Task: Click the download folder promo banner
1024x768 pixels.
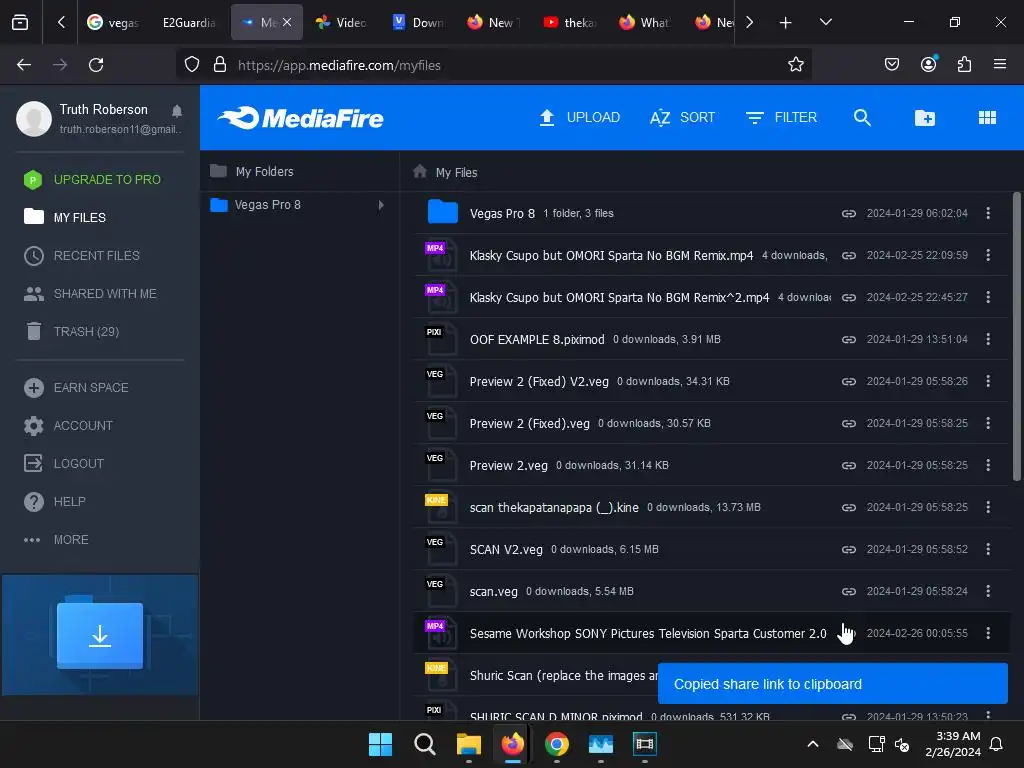Action: point(100,635)
